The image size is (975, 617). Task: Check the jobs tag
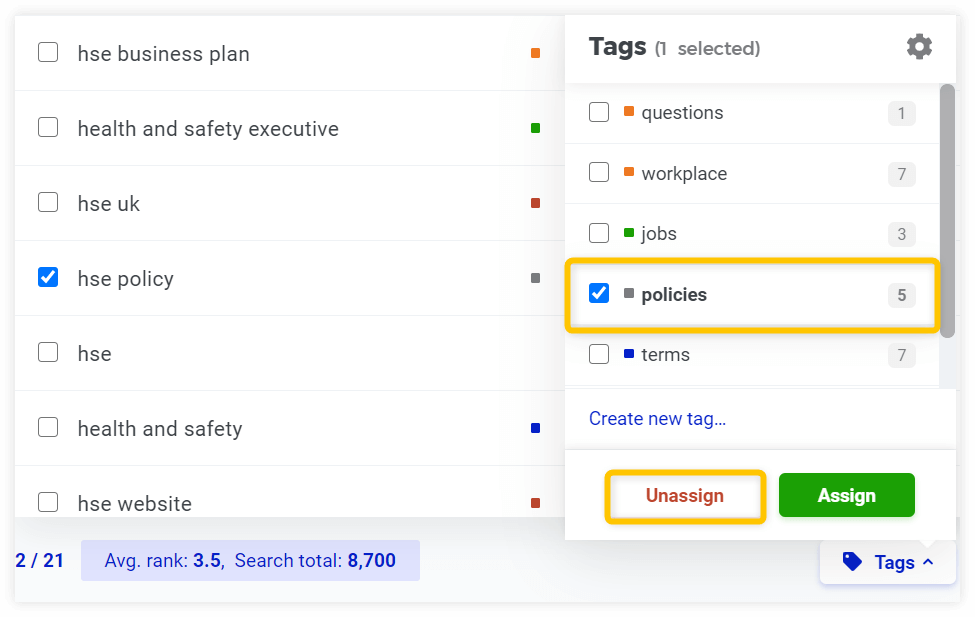coord(598,232)
